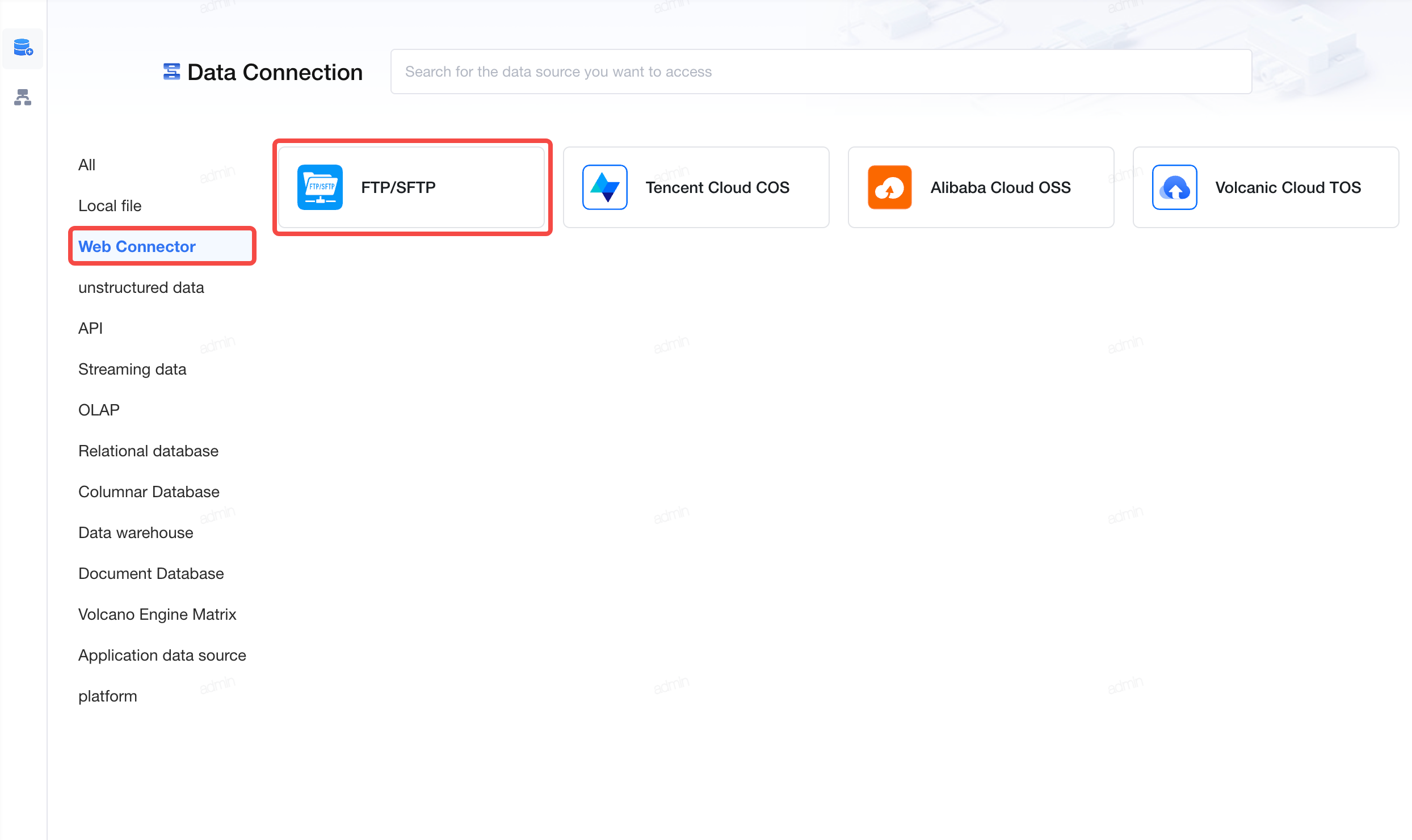Open the unstructured data category
This screenshot has width=1412, height=840.
tap(141, 287)
